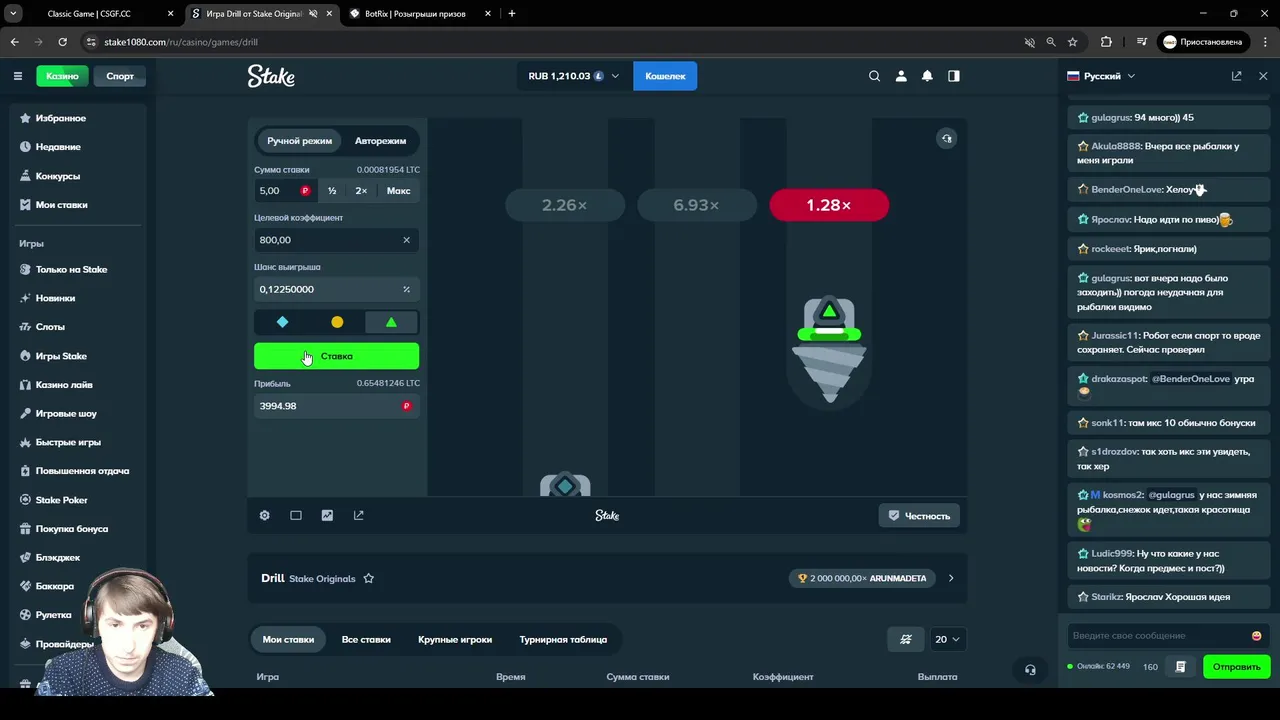Open Крупные игроки tab
The image size is (1280, 720).
tap(455, 639)
